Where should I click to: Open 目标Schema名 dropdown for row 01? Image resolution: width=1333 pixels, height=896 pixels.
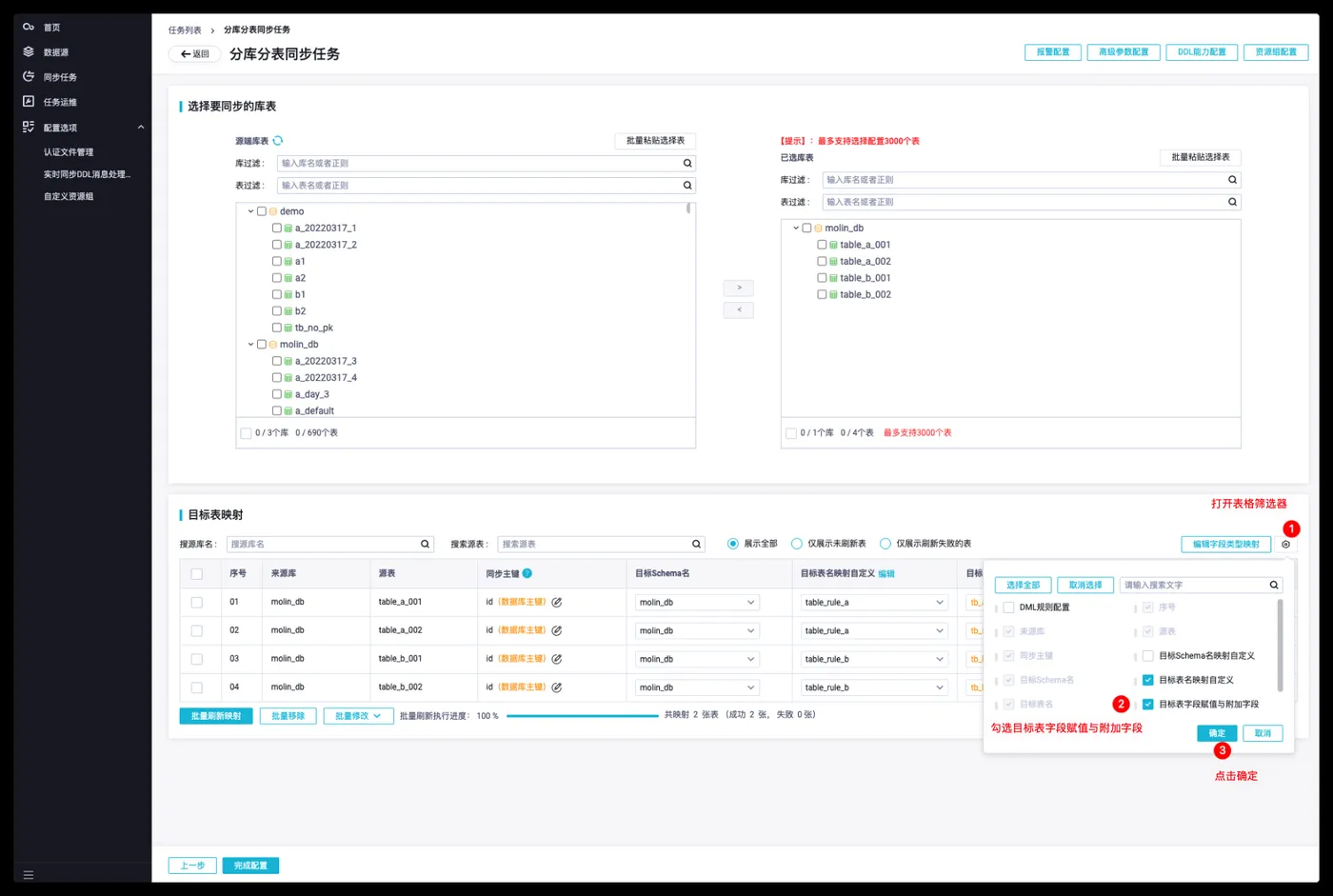(x=697, y=602)
